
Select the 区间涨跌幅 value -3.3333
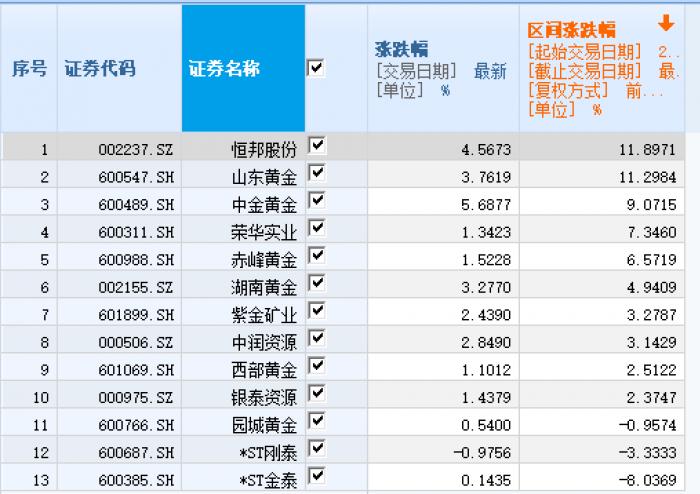[x=647, y=453]
